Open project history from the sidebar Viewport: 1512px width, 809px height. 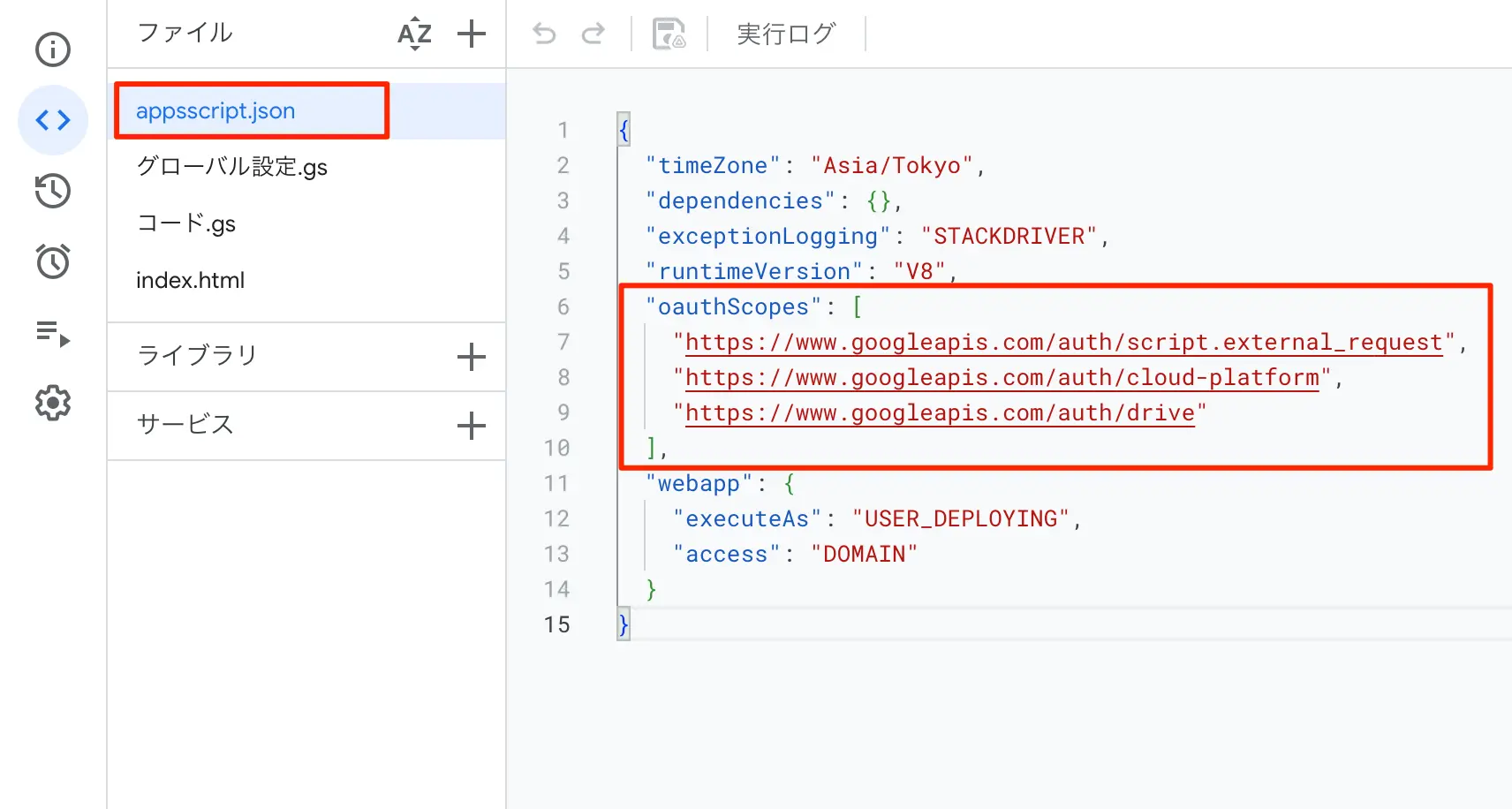(x=53, y=191)
